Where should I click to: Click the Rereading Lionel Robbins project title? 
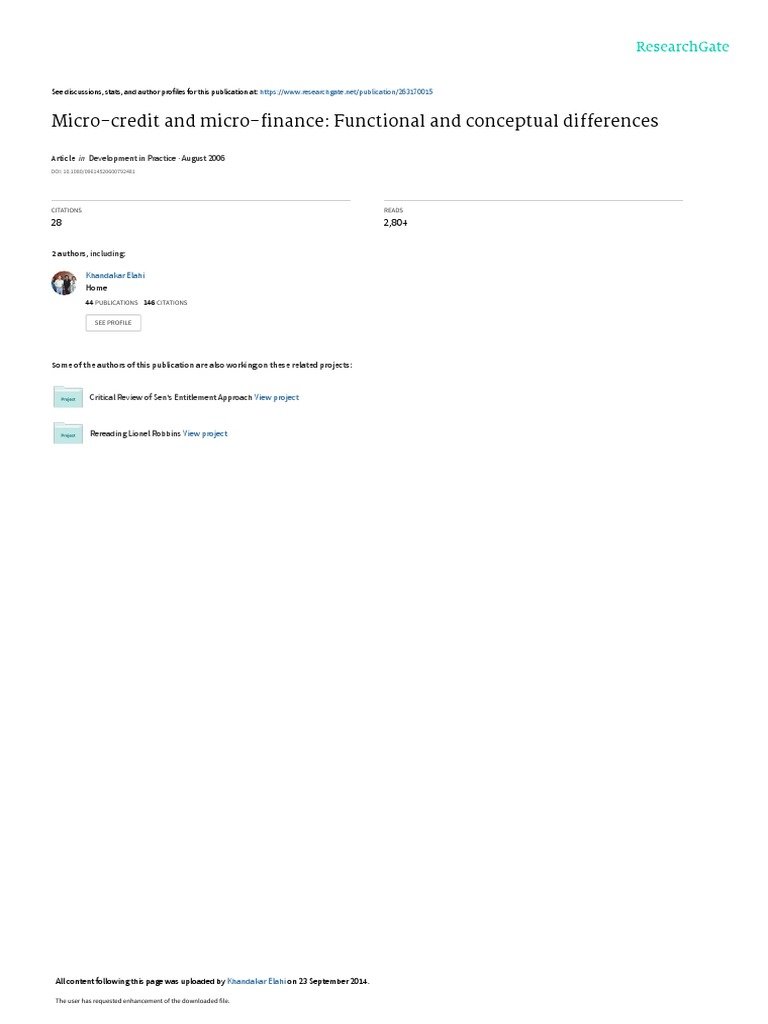coord(135,434)
